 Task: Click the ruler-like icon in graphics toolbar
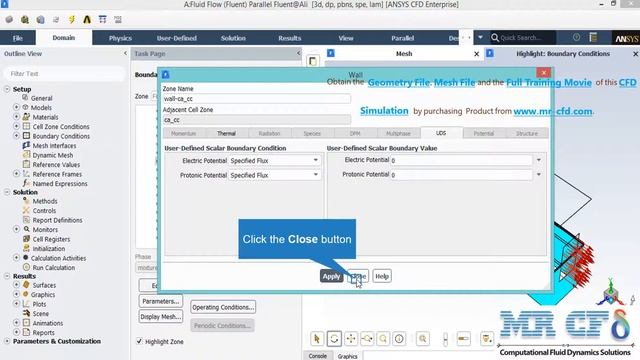(463, 338)
